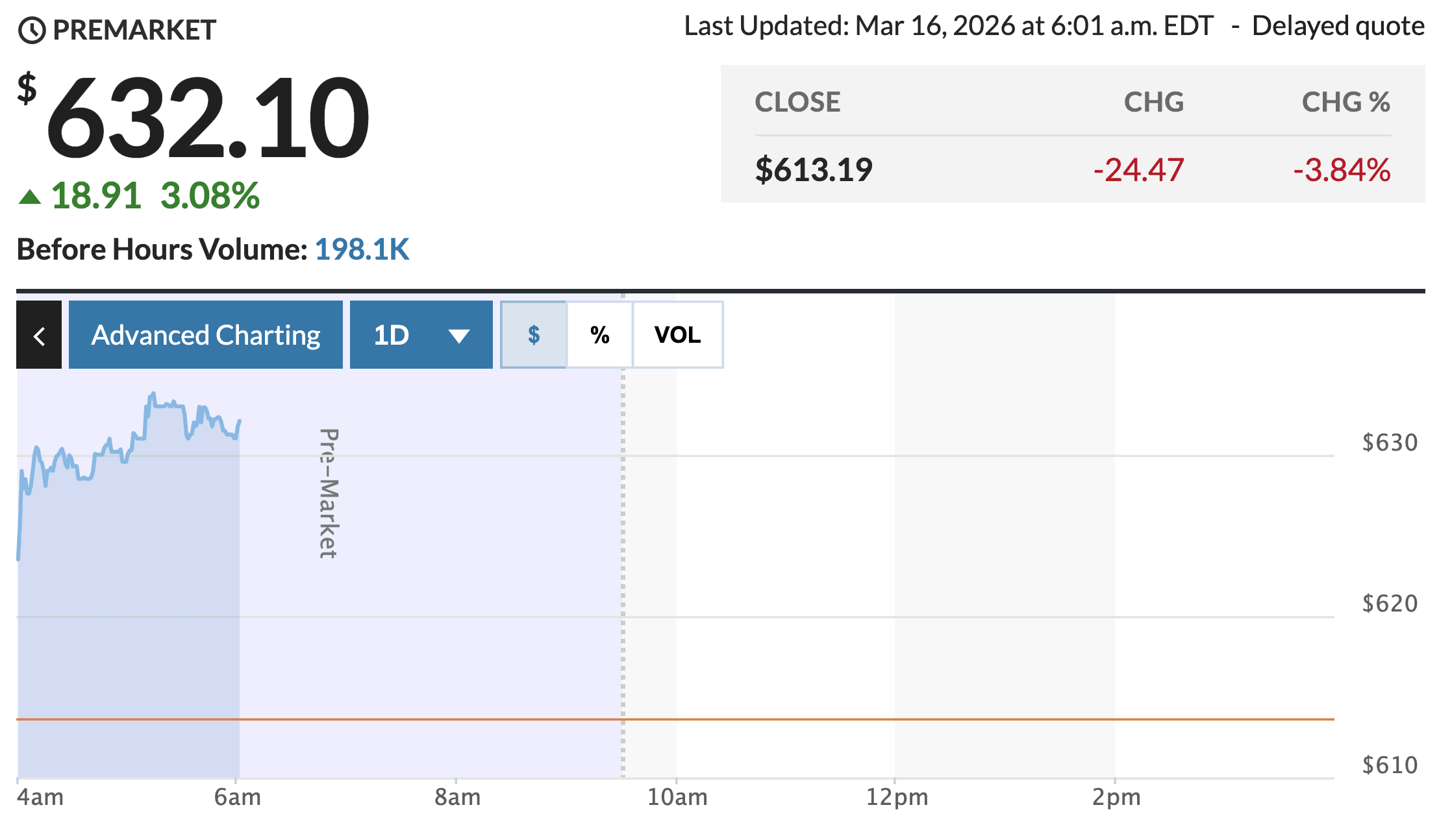Viewport: 1439px width, 840px height.
Task: Click the 1D dropdown arrow triangle
Action: (458, 336)
